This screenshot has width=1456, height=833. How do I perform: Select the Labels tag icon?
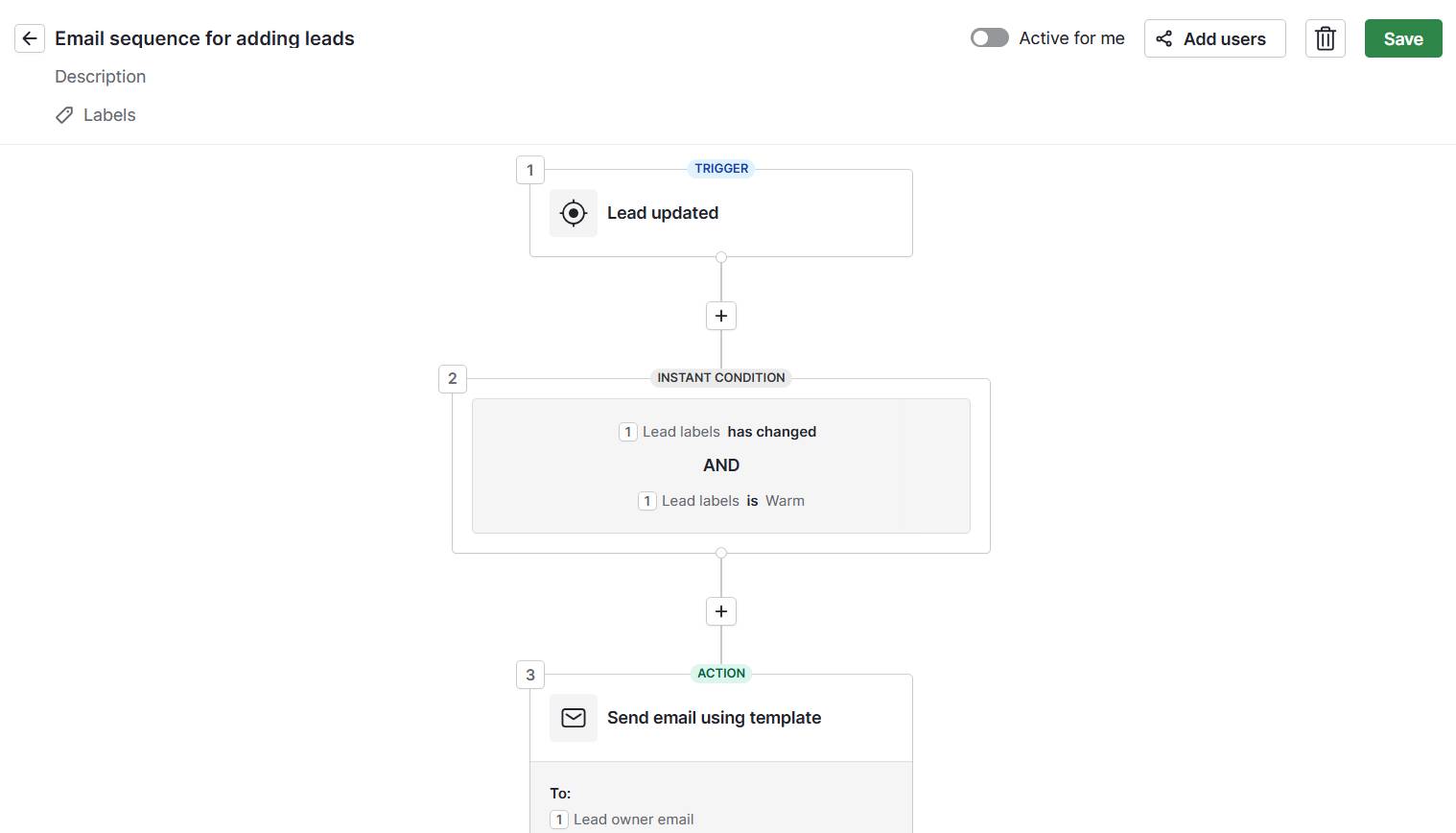(63, 114)
